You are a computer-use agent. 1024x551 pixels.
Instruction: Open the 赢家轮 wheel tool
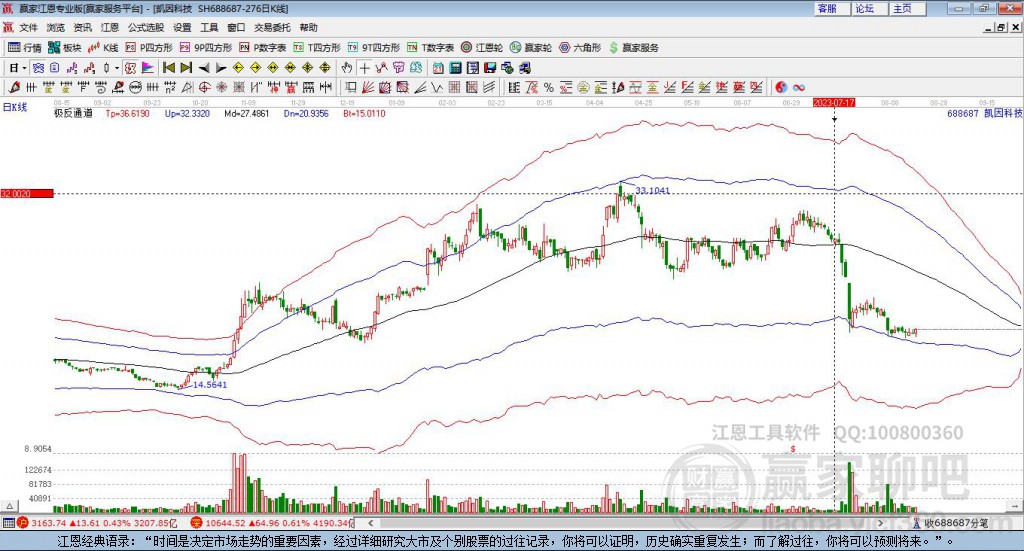pos(530,48)
